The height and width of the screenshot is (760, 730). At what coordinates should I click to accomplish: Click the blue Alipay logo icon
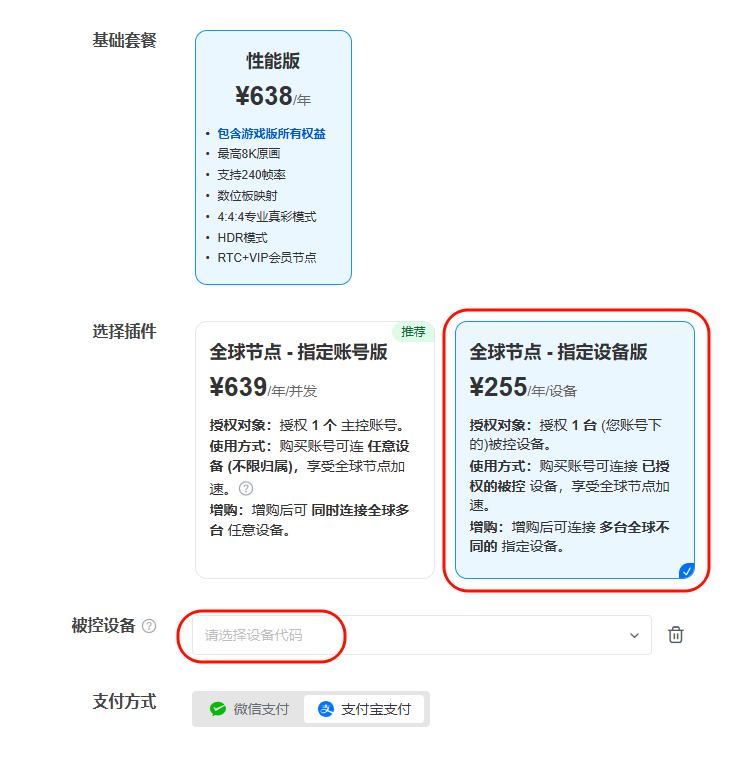[x=326, y=709]
